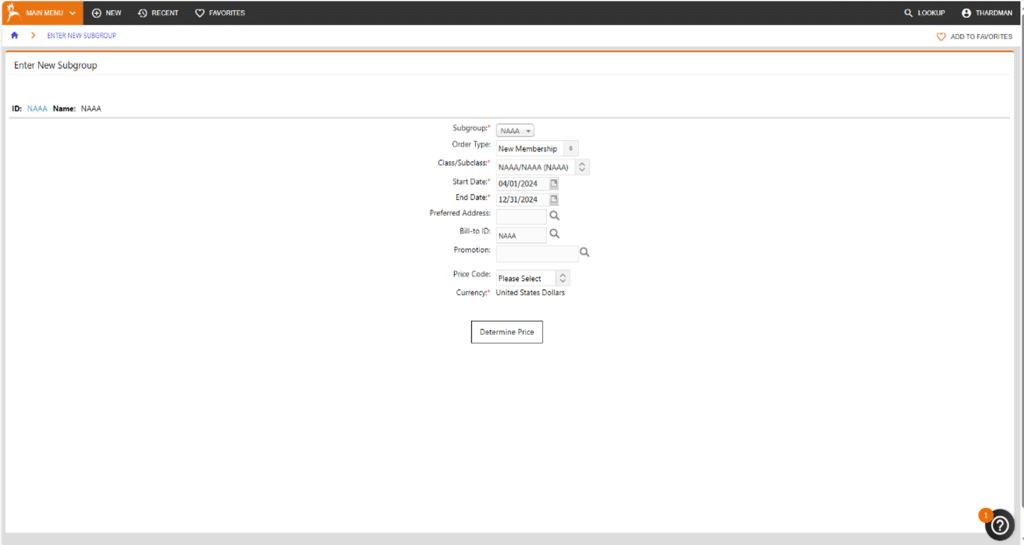Open the Price Code dropdown

pos(533,278)
